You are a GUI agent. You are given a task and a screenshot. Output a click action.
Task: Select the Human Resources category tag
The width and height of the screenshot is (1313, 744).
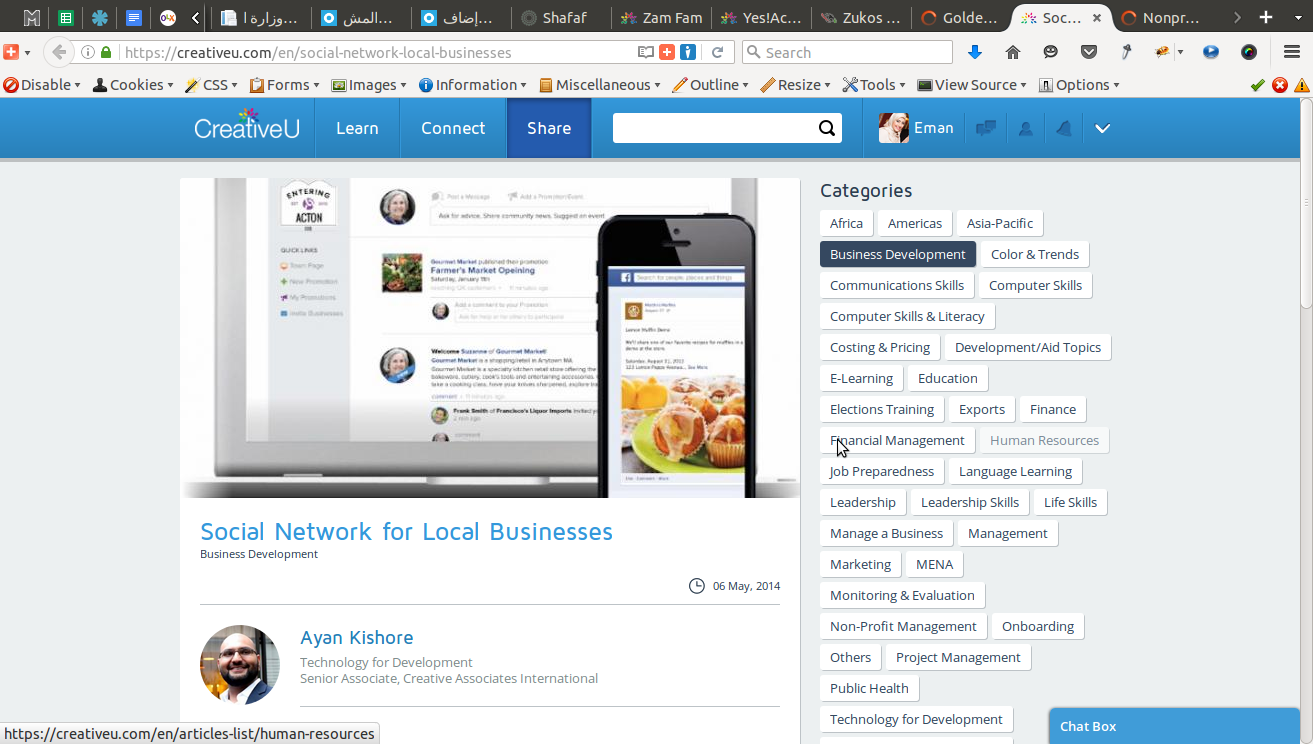(1044, 440)
